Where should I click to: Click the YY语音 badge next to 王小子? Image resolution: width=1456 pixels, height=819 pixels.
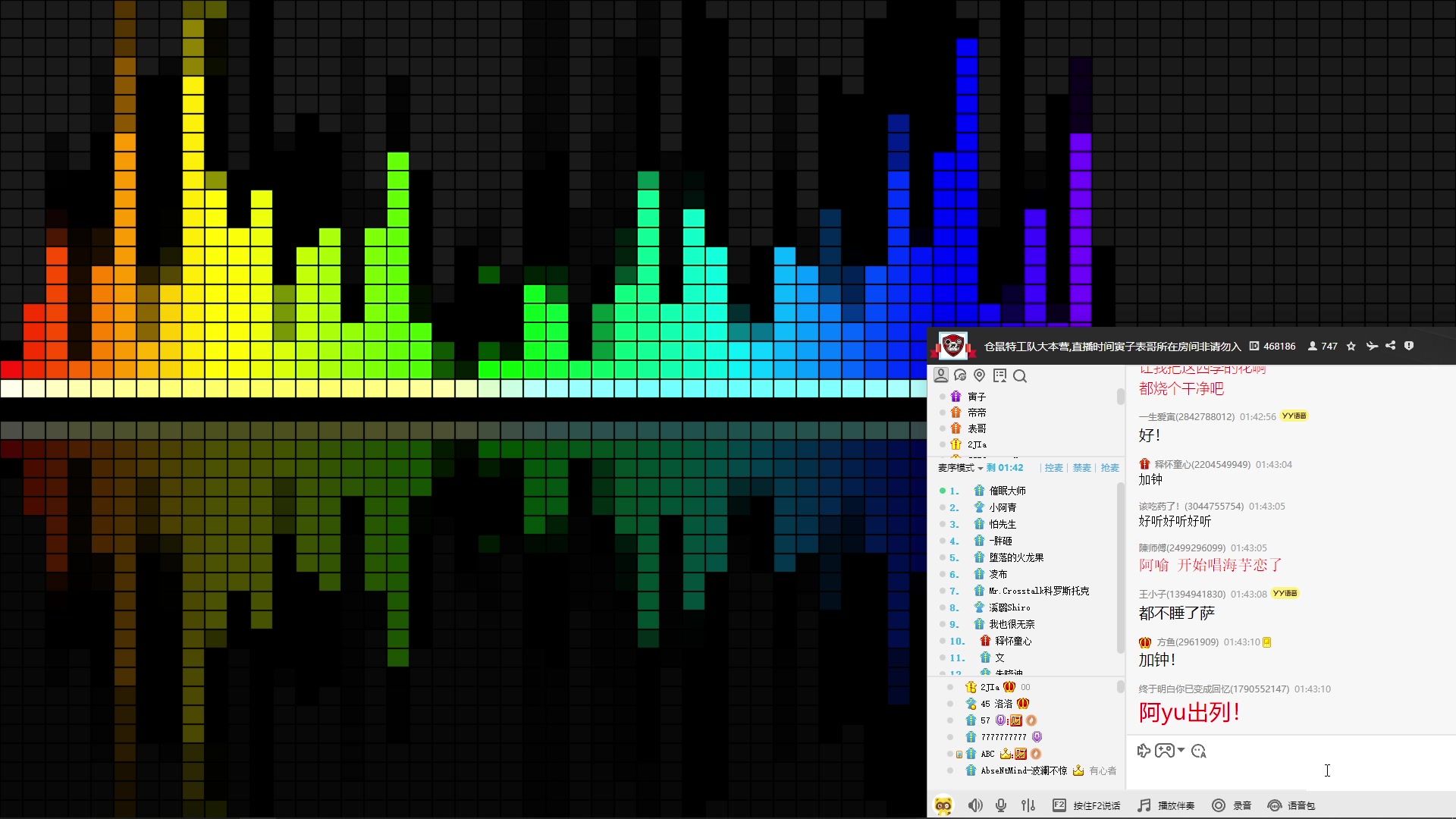(1285, 593)
